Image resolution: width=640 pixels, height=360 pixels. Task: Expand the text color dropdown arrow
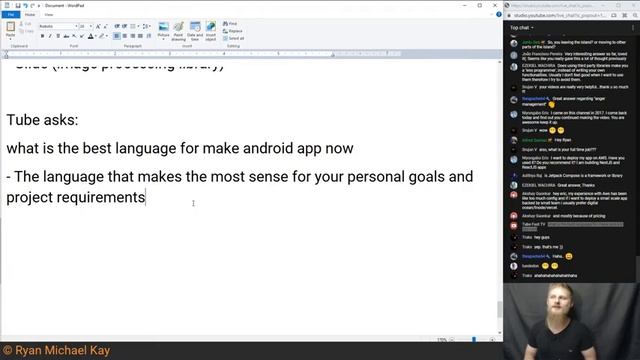click(96, 36)
